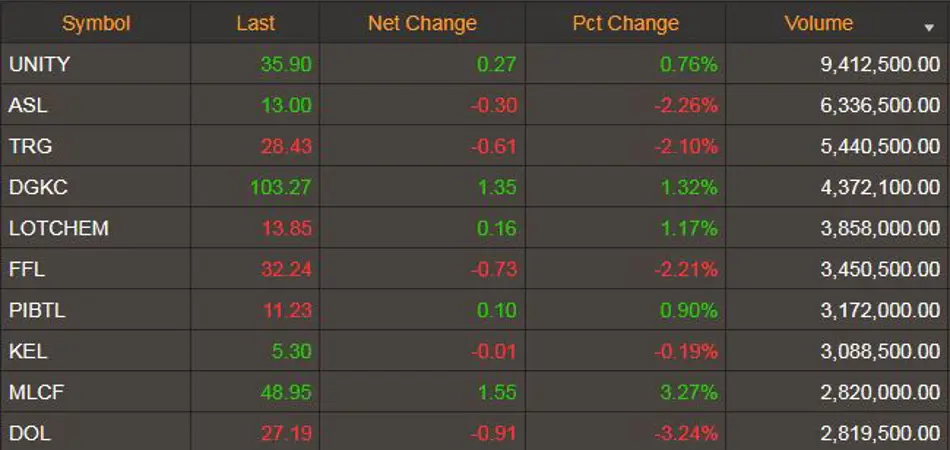The width and height of the screenshot is (950, 450).
Task: Click the Pct Change column header
Action: click(x=625, y=23)
